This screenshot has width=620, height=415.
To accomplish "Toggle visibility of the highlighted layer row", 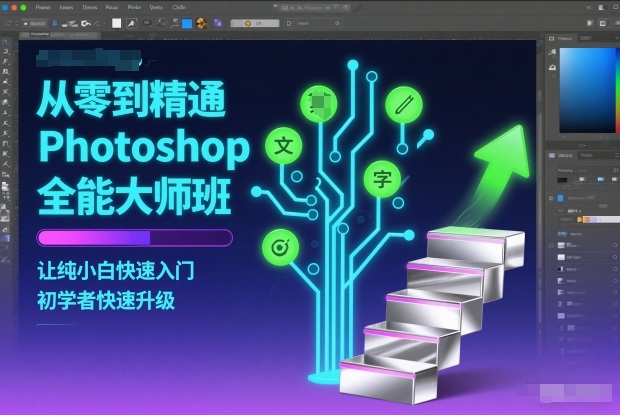I will (x=552, y=218).
